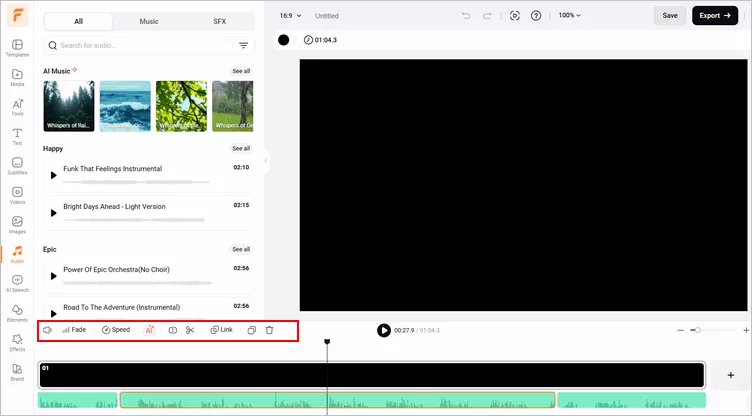Click the timeline zoom slider handle

[698, 330]
